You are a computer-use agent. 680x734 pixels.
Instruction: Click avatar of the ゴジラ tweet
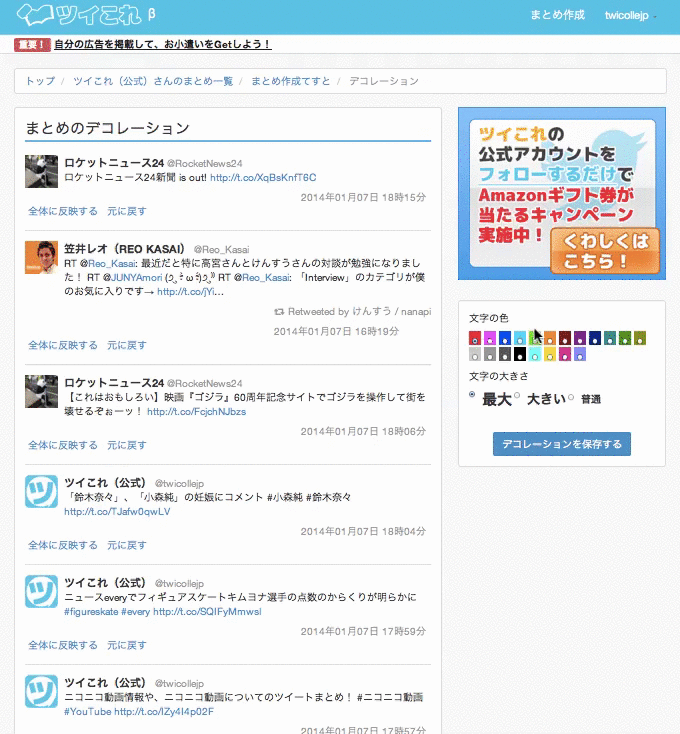point(41,391)
